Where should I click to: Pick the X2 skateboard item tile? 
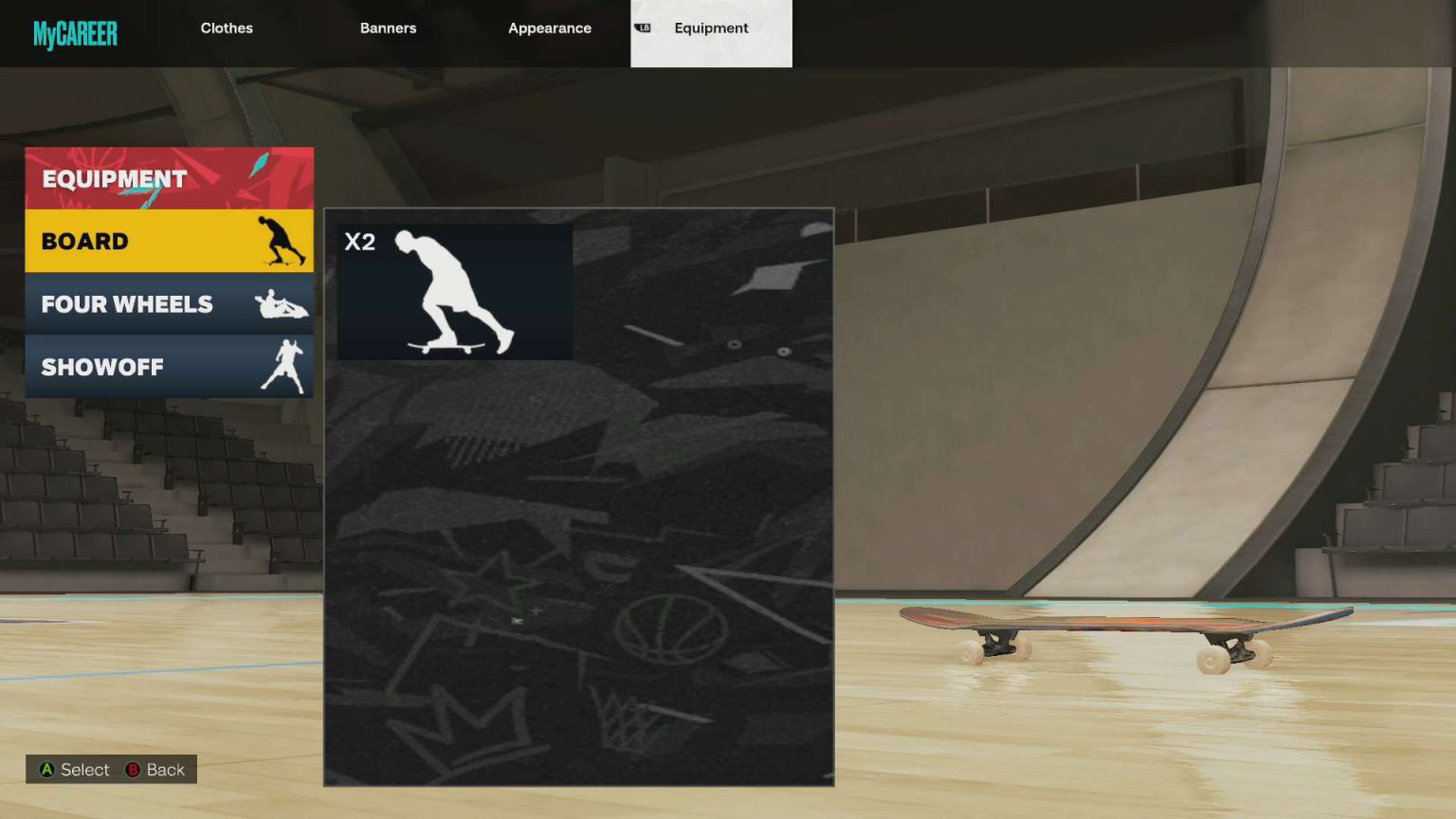click(455, 292)
